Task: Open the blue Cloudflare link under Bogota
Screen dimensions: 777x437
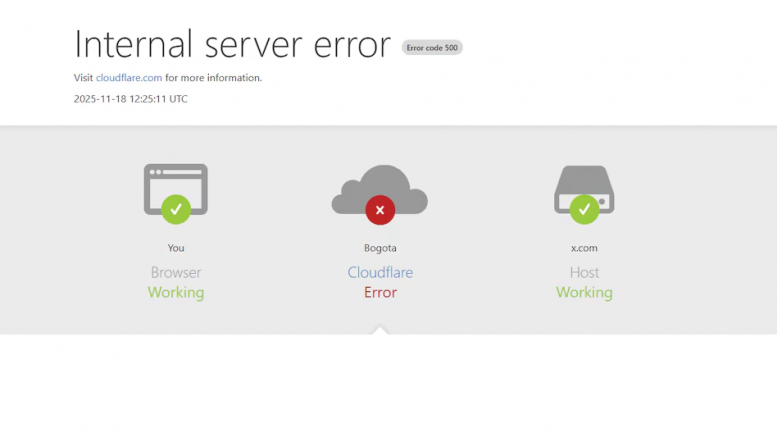Action: 380,272
